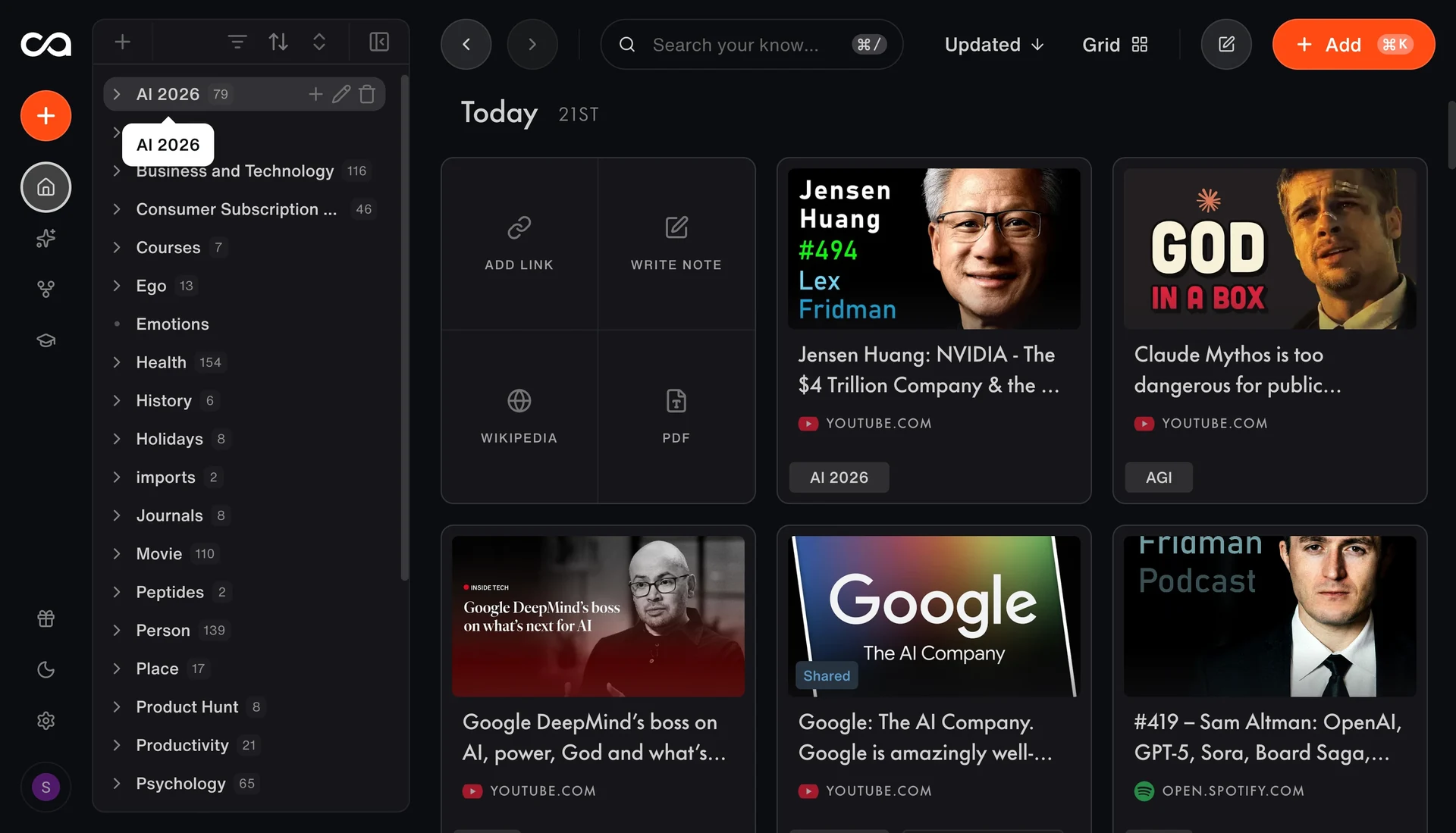Click the sort arrows icon in sidebar toolbar
Screen dimensions: 1456x833
278,42
